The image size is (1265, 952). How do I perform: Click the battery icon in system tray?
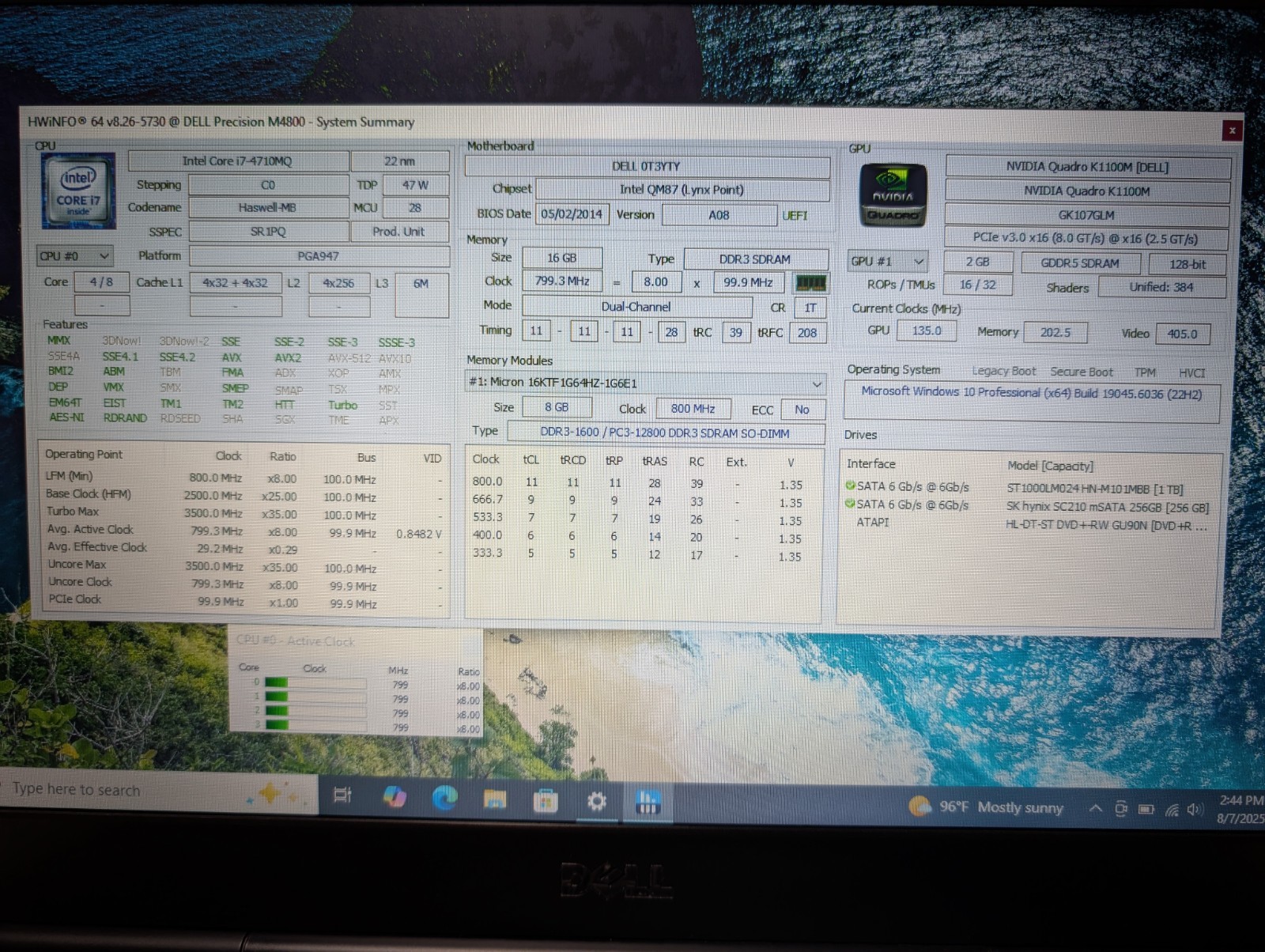click(x=1146, y=809)
